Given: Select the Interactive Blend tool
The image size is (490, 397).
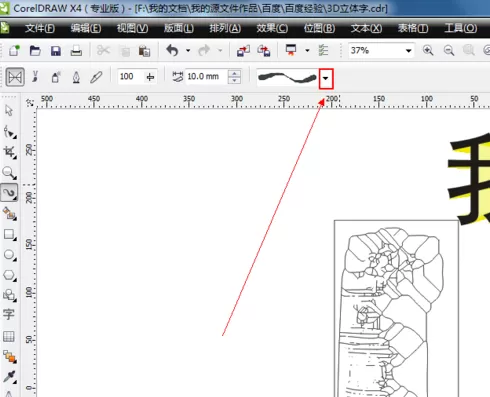Looking at the screenshot, I should 9,356.
